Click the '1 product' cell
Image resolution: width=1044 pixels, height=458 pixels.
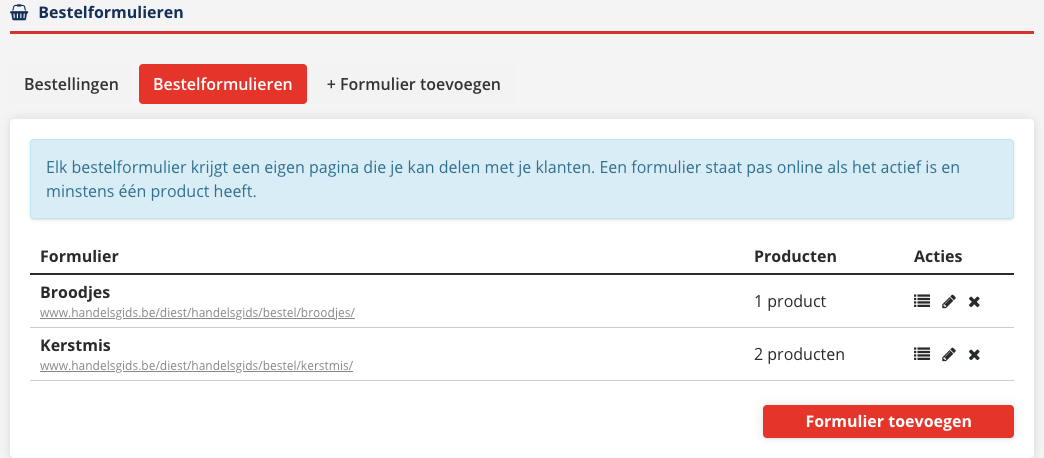(x=790, y=302)
